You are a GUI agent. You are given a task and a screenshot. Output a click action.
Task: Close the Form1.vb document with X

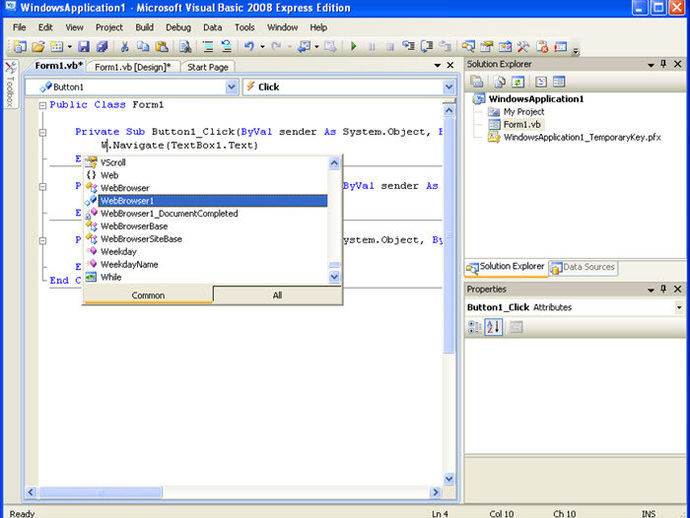click(x=450, y=66)
